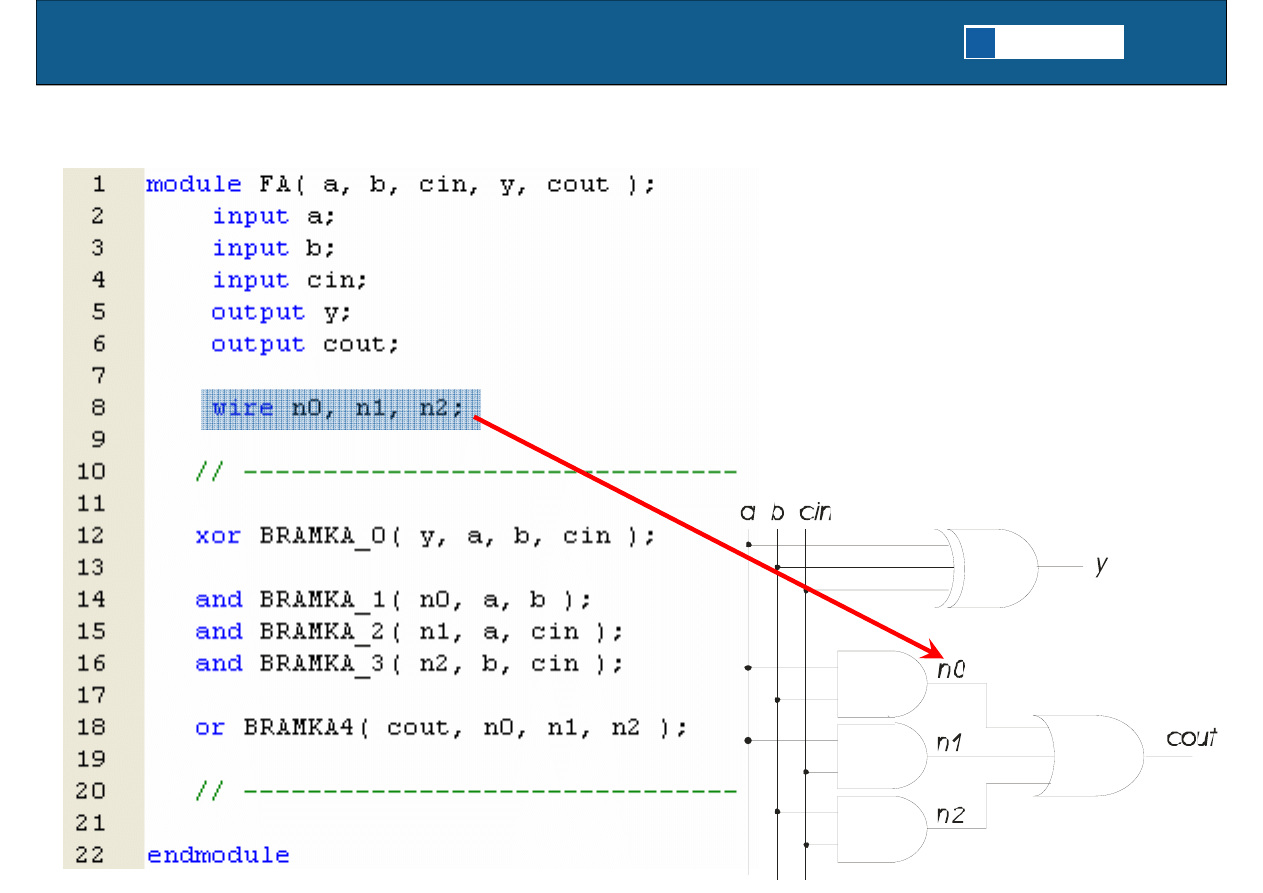Click the OR gate driving cout
Screen dimensions: 1263x893
click(1088, 756)
